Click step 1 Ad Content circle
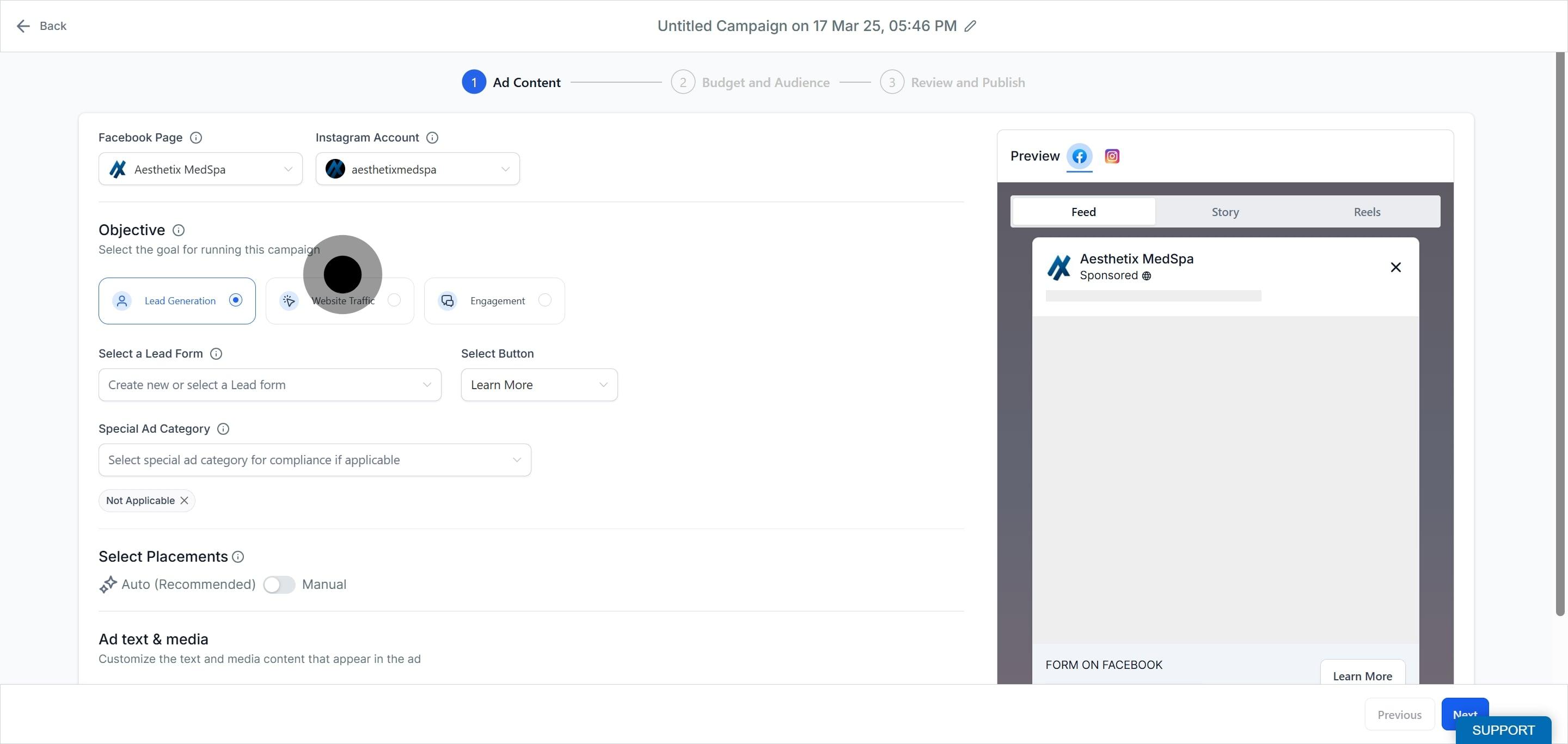The width and height of the screenshot is (1568, 744). tap(474, 82)
